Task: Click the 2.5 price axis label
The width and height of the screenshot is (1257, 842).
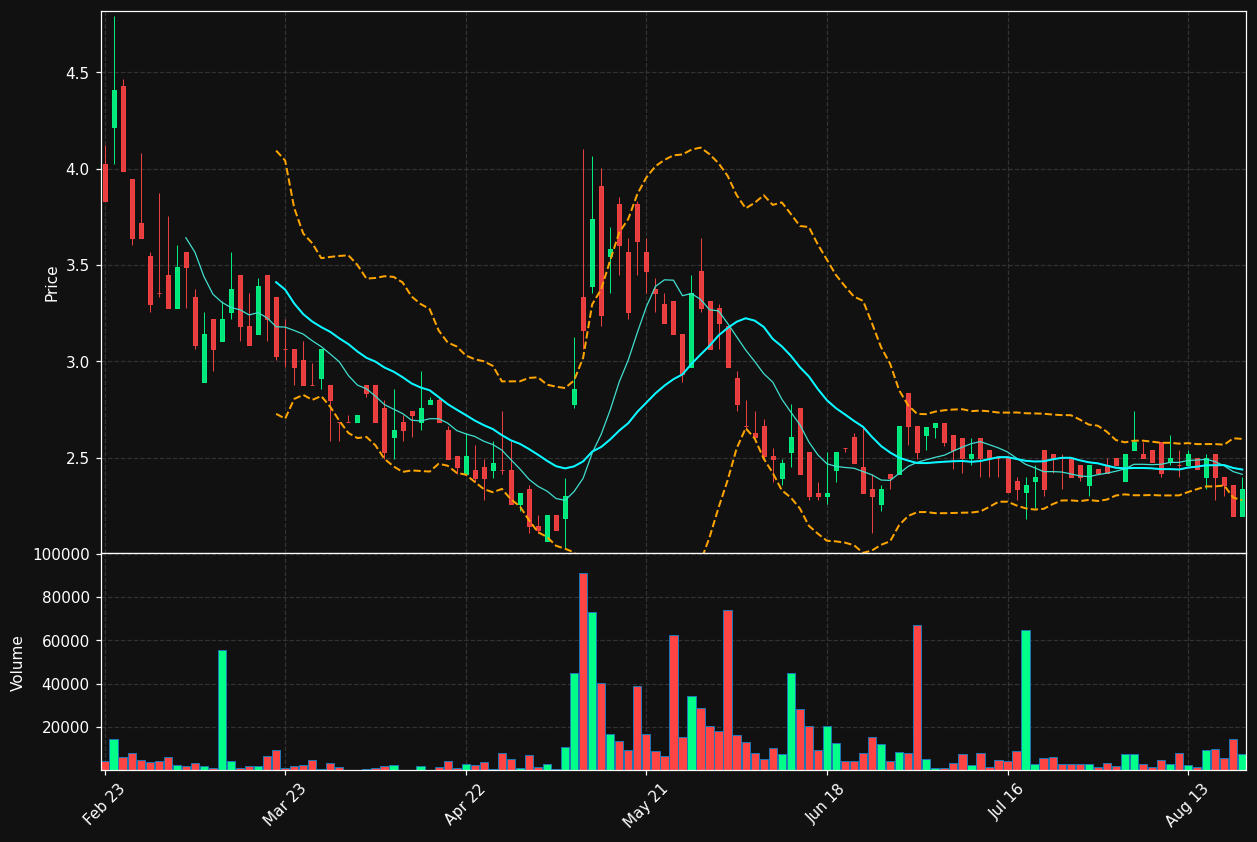Action: 77,458
